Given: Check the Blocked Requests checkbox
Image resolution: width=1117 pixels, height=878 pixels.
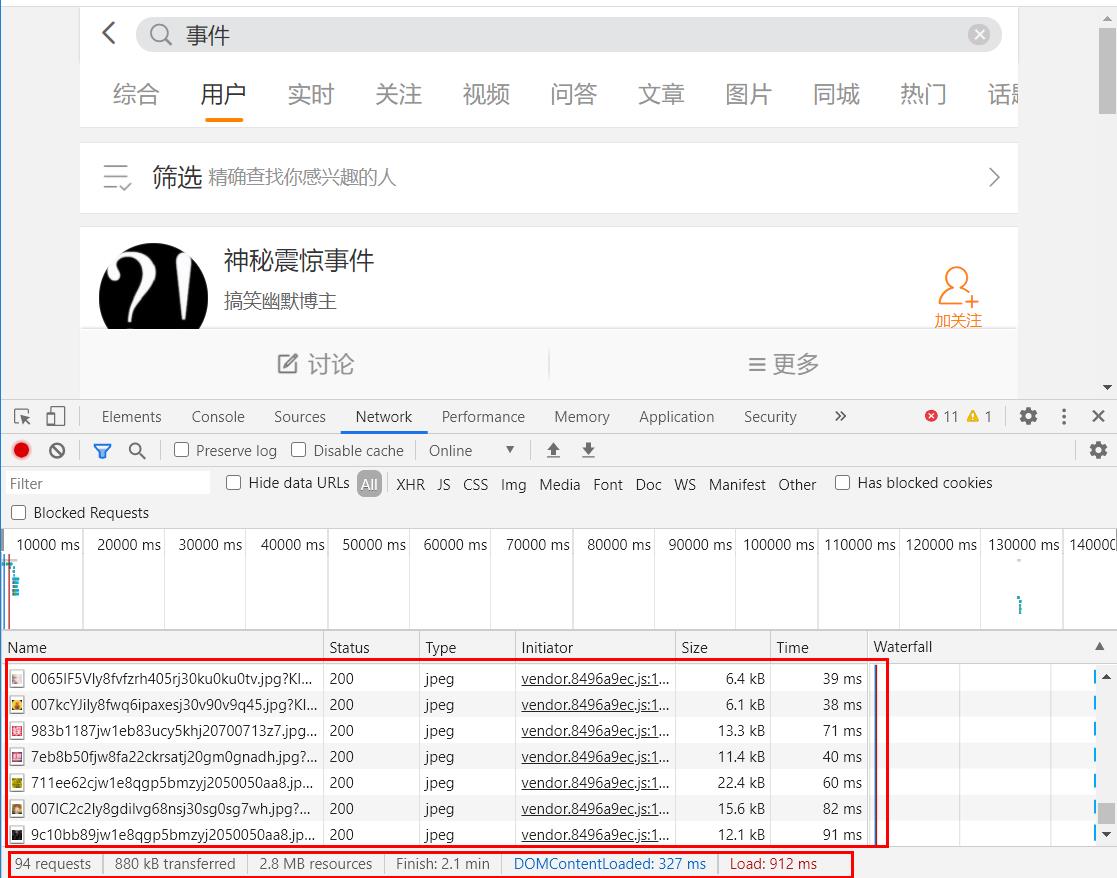Looking at the screenshot, I should tap(19, 513).
